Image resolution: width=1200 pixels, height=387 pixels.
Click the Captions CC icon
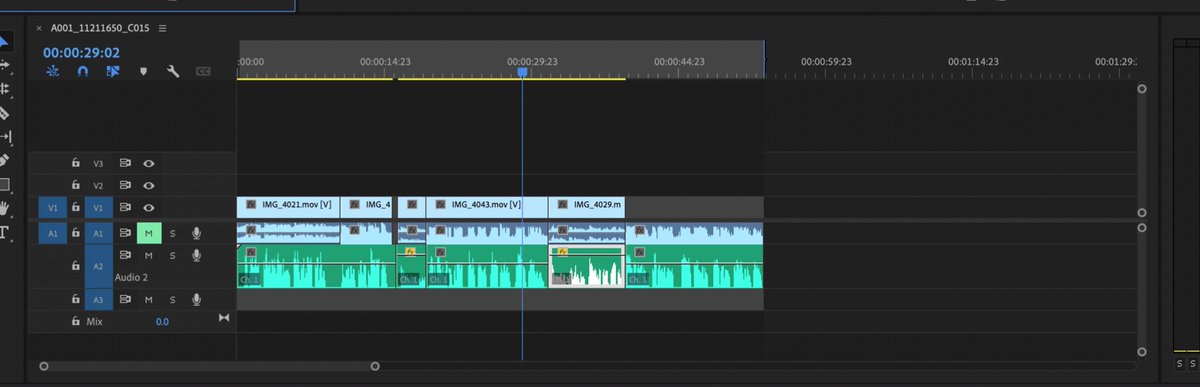203,72
